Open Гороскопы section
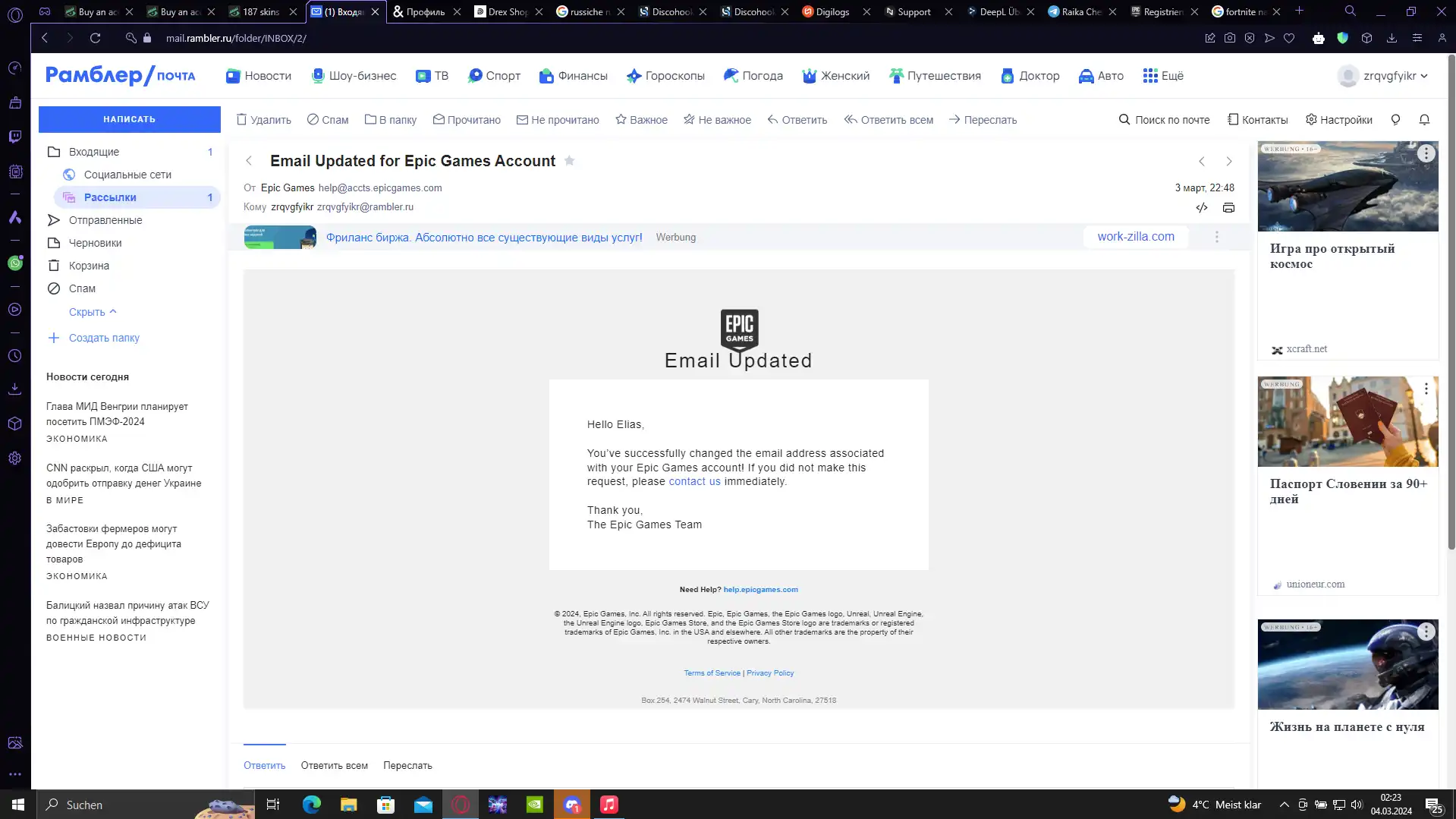Image resolution: width=1456 pixels, height=819 pixels. click(665, 76)
